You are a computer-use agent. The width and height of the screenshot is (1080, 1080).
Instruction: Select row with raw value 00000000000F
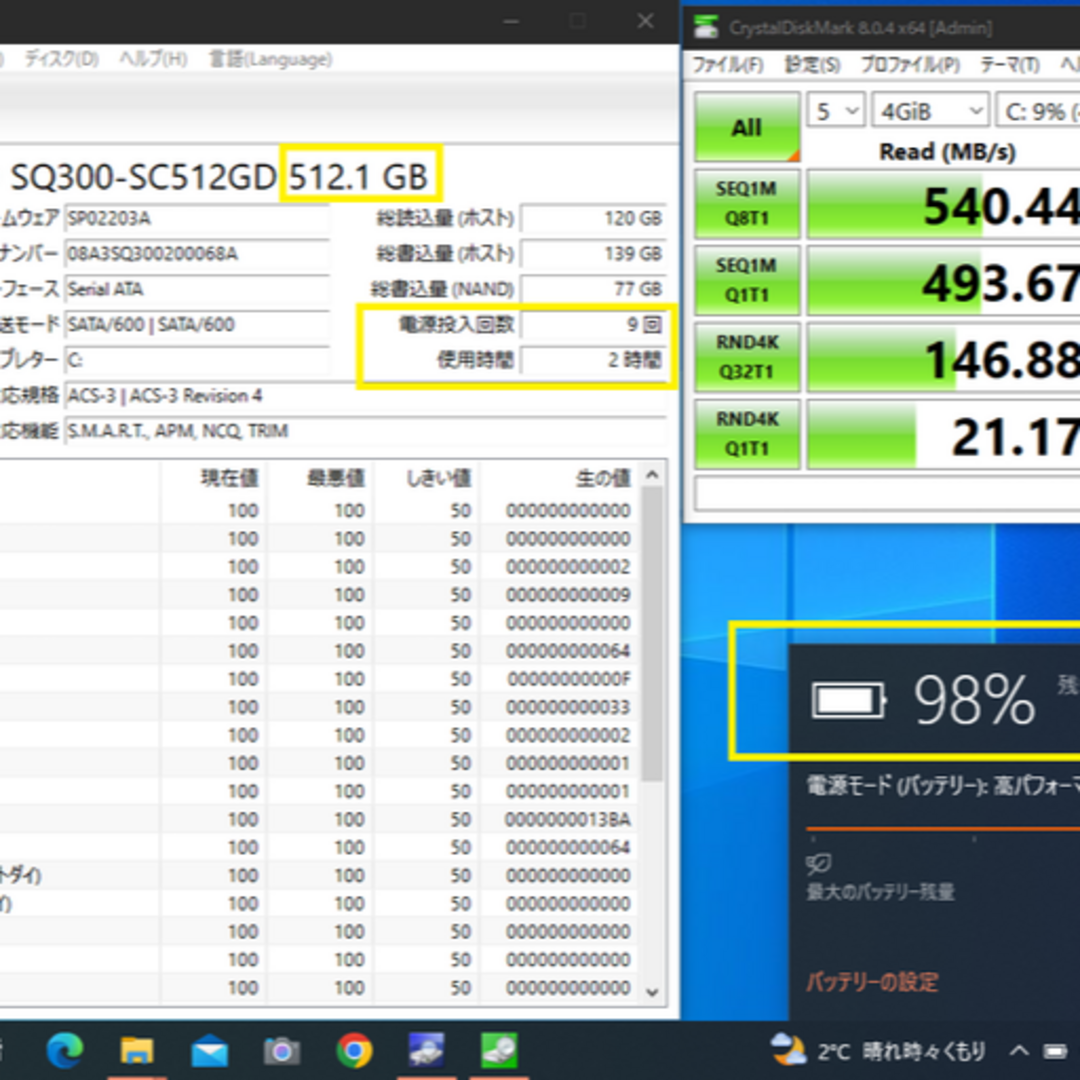(x=318, y=678)
